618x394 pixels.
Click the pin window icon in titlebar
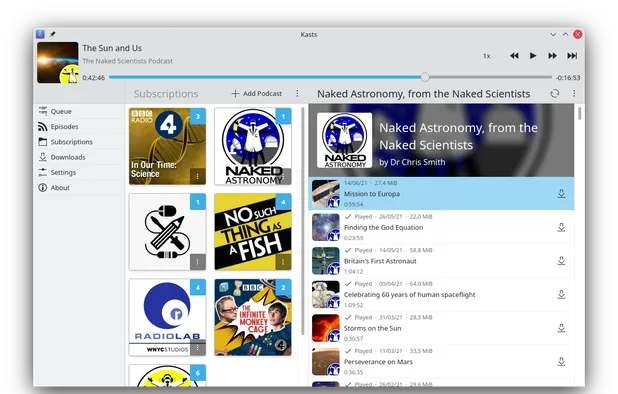[x=52, y=34]
